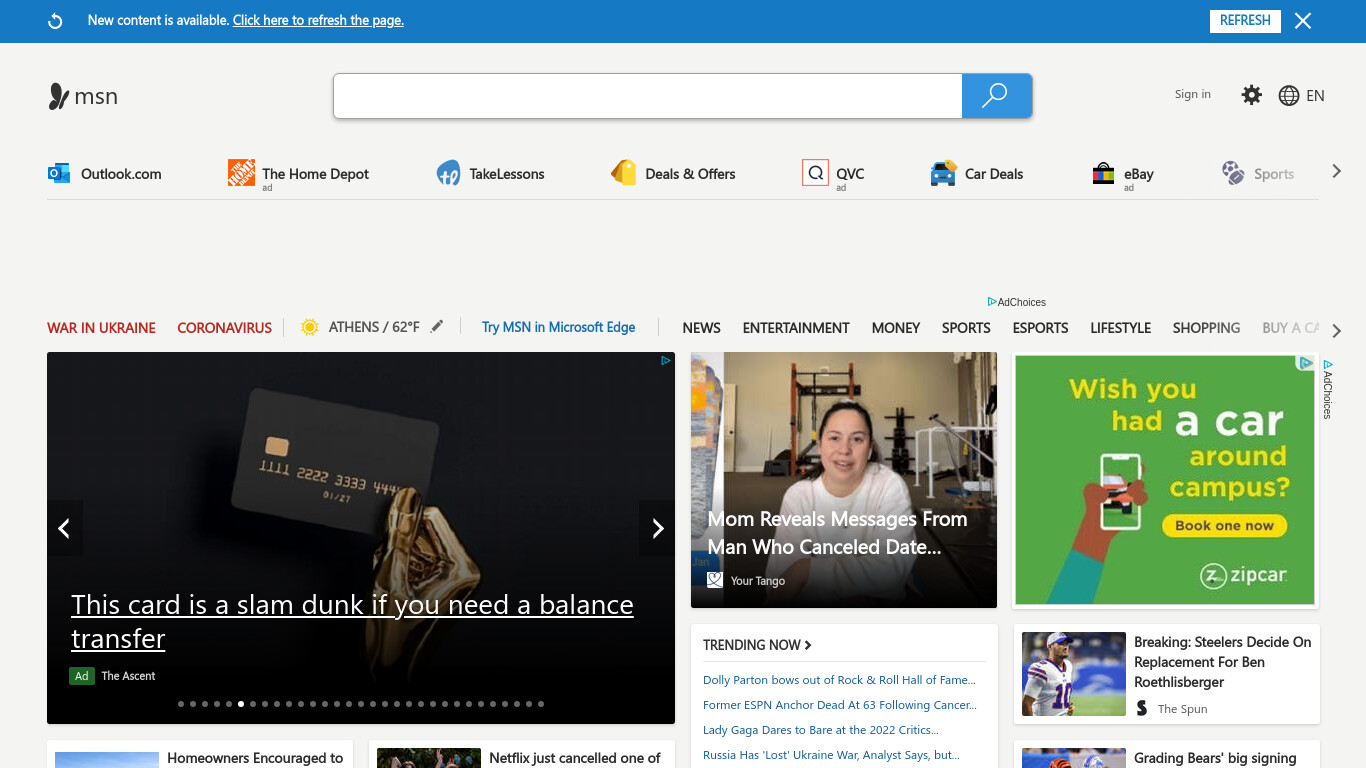Click the Deals & Offers tag icon
The width and height of the screenshot is (1366, 768).
(624, 173)
